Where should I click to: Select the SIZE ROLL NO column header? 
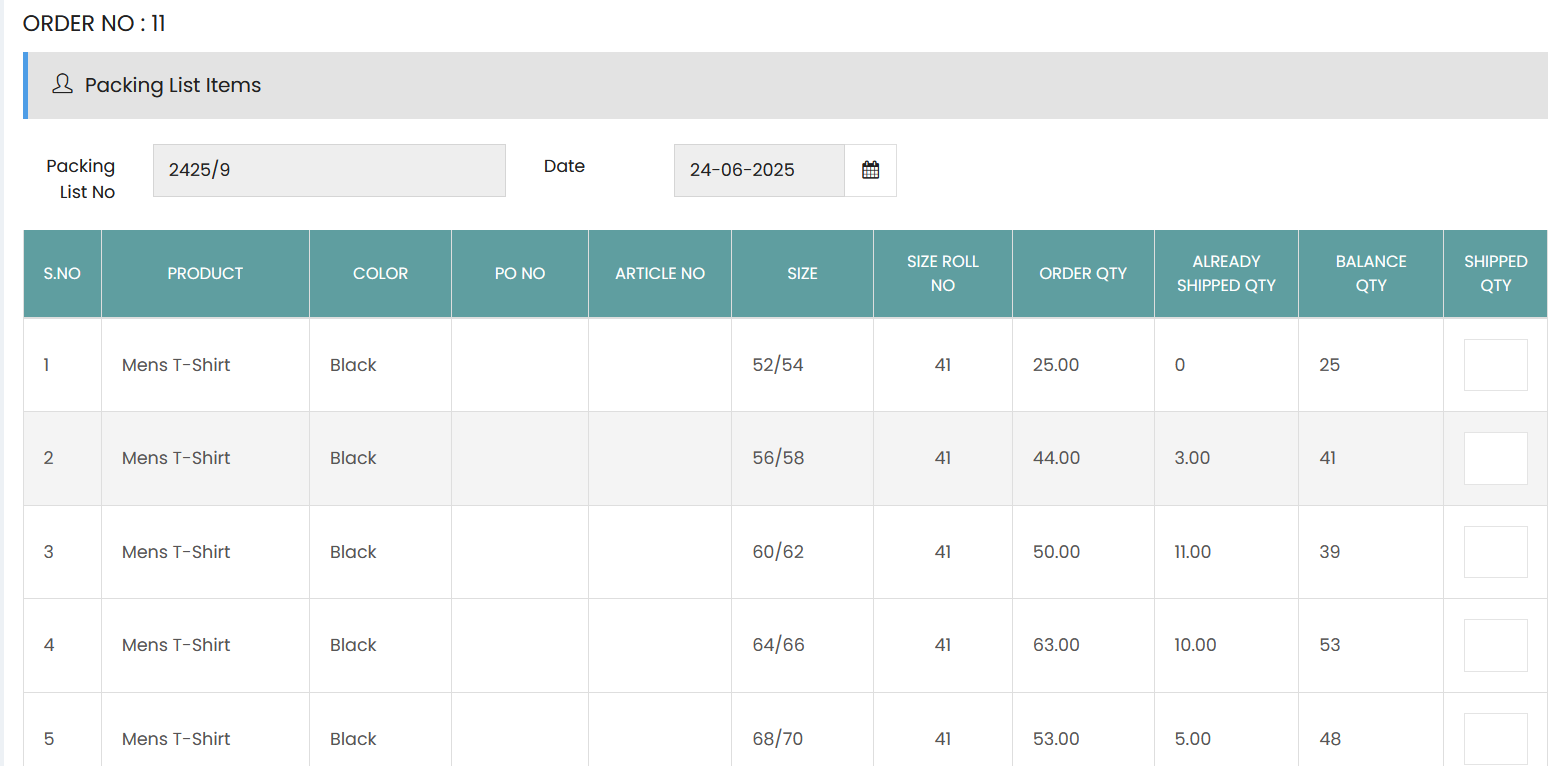pyautogui.click(x=942, y=273)
